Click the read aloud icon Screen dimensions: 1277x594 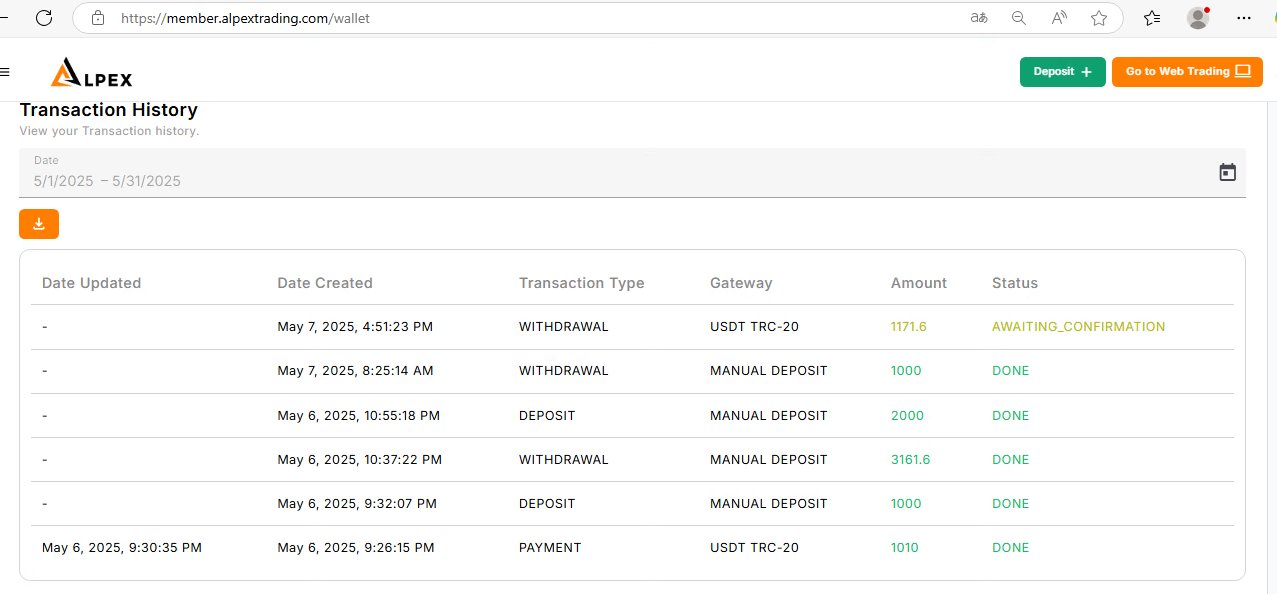point(1059,18)
